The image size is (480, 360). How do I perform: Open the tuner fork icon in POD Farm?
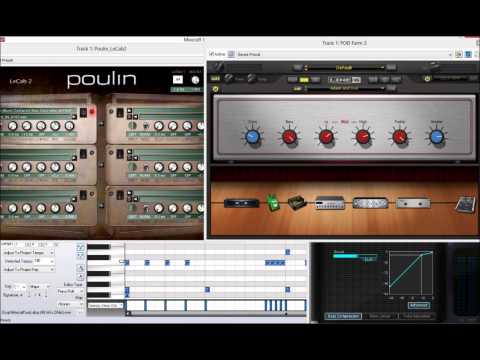pyautogui.click(x=218, y=67)
